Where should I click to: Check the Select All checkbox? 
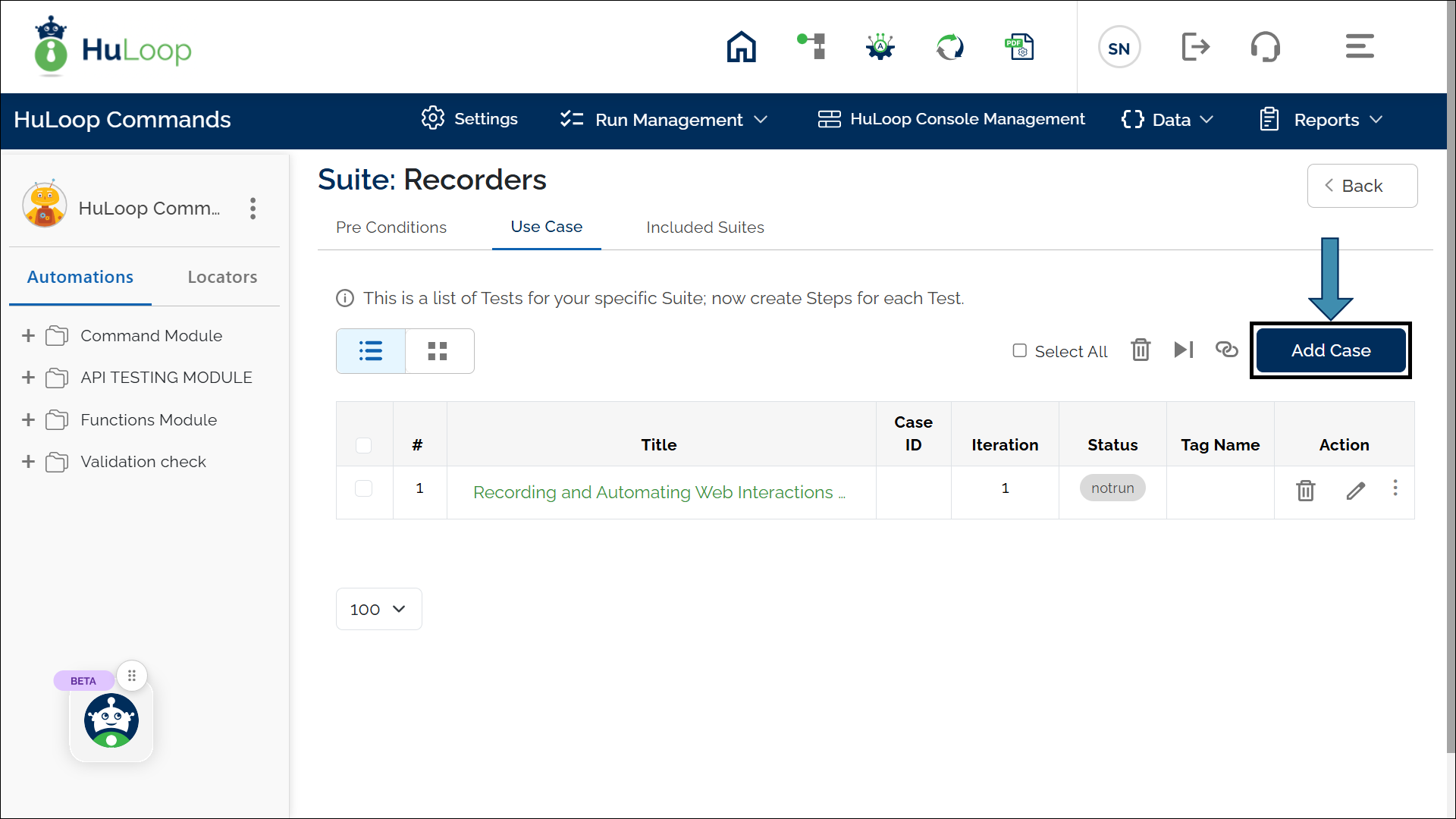coord(1020,350)
